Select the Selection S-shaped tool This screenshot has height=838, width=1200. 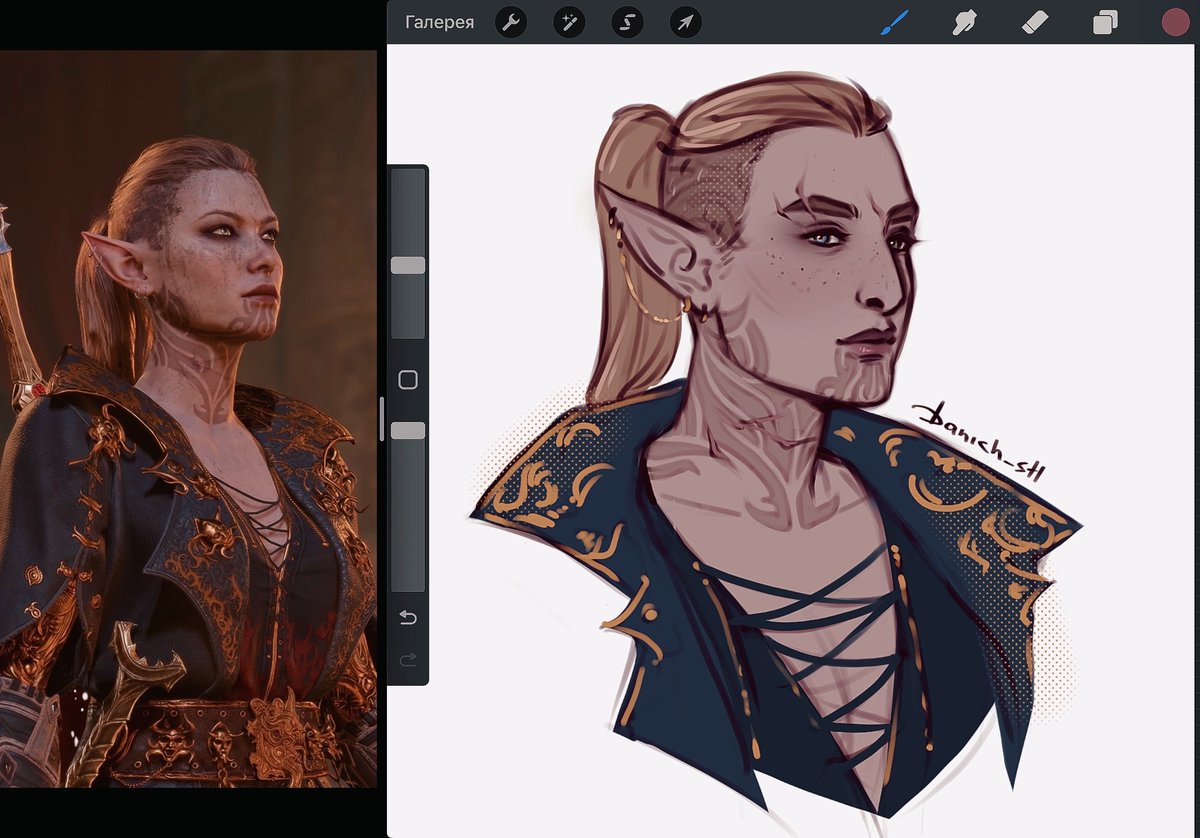627,22
